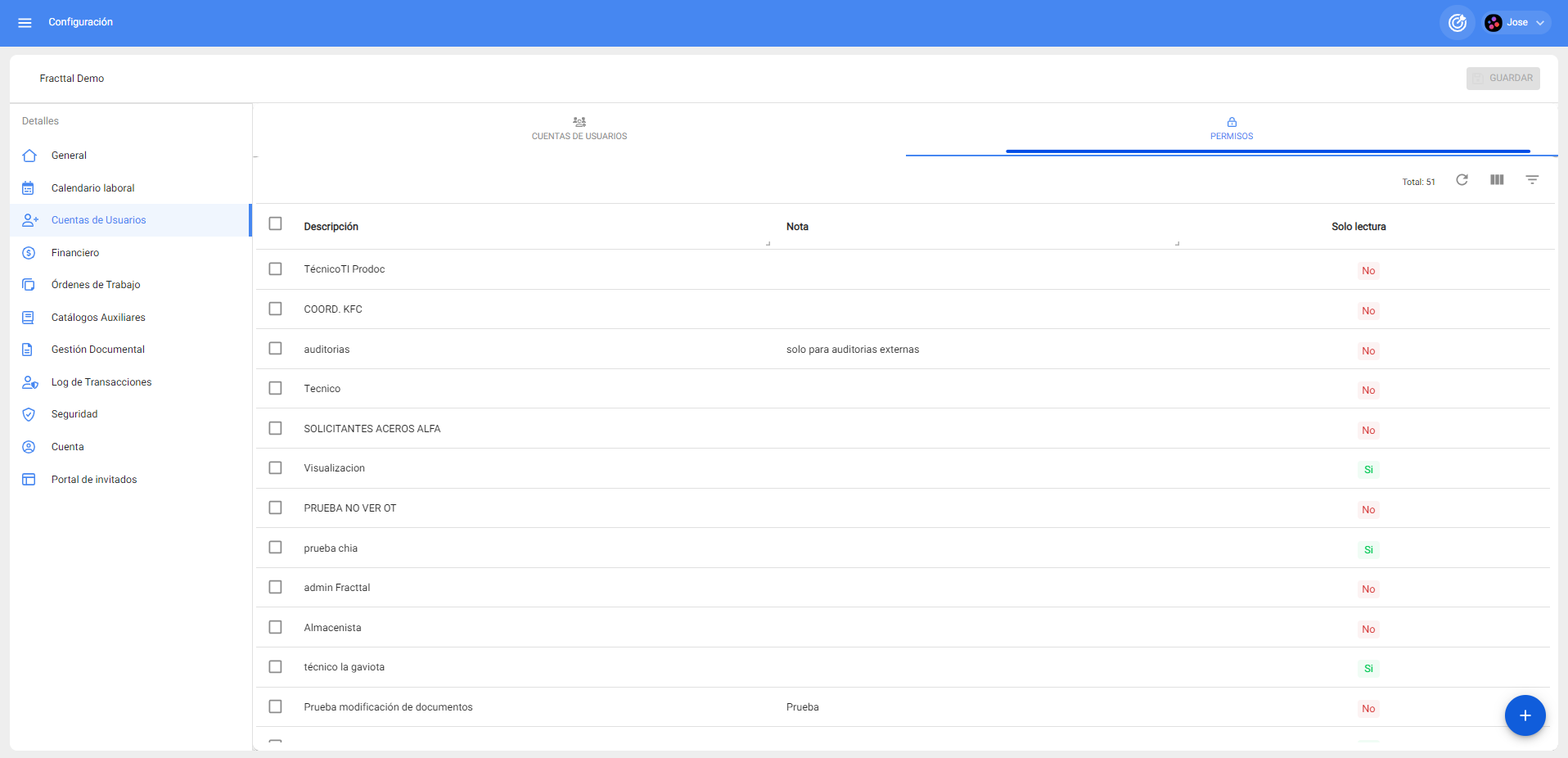Open the Financiero section
Screen dimensions: 1568x758
tap(75, 253)
